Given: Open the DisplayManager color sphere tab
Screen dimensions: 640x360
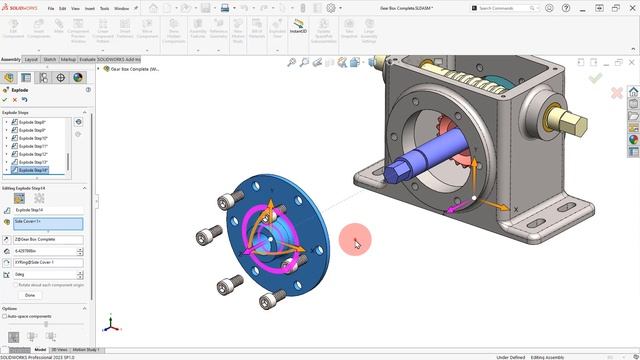Looking at the screenshot, I should [x=78, y=77].
